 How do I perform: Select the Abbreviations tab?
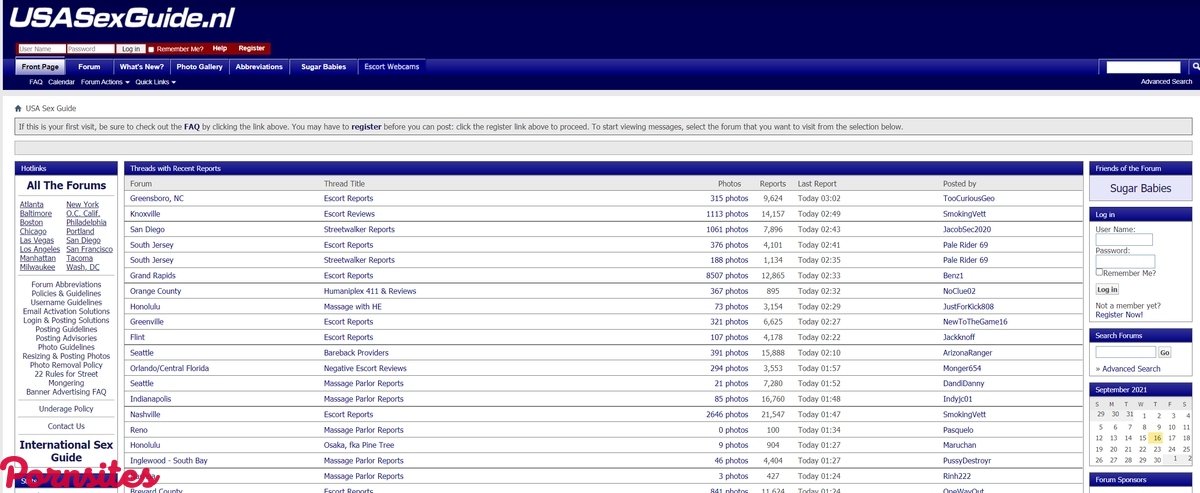(259, 67)
